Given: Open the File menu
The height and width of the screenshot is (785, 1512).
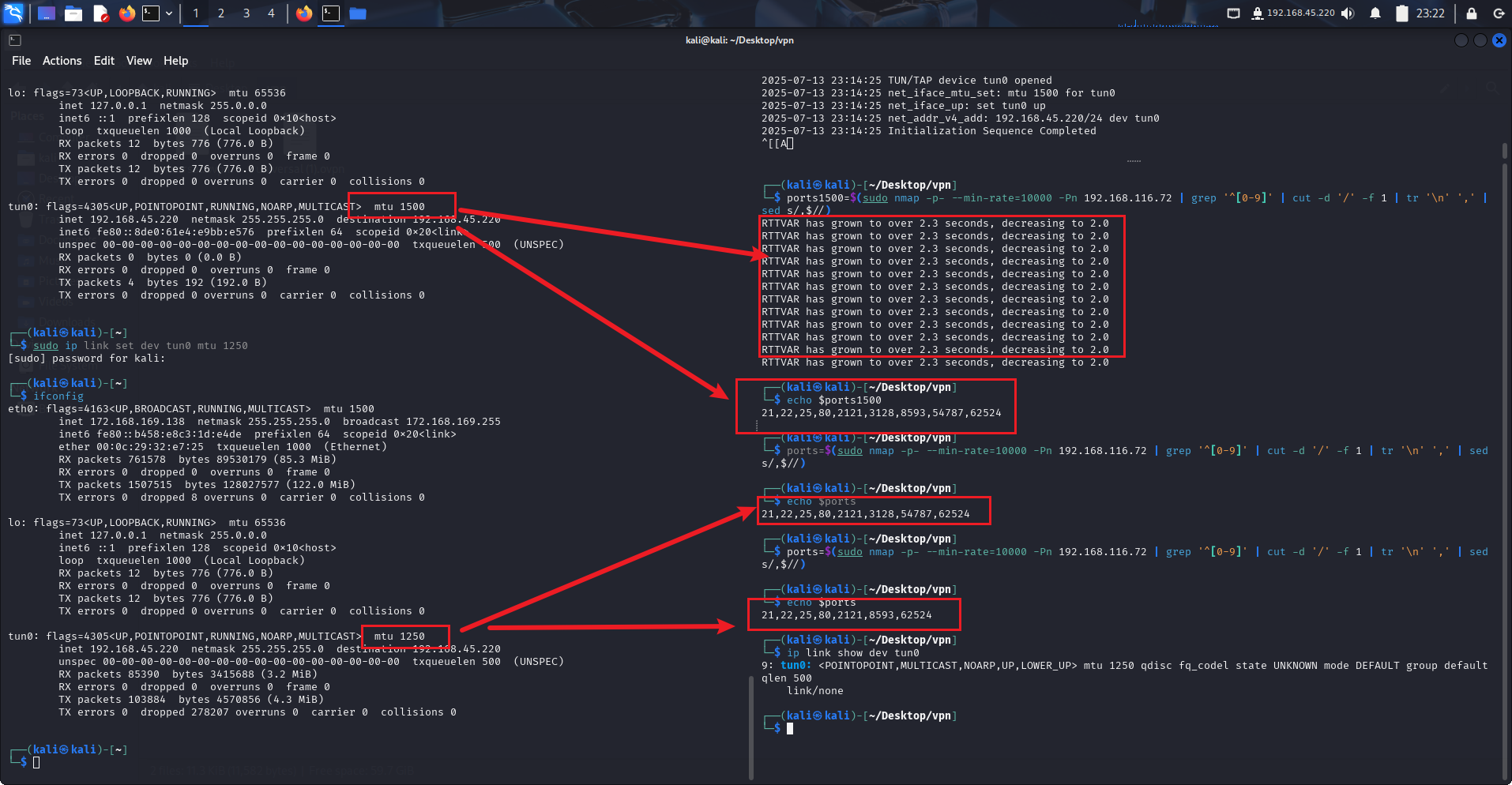Looking at the screenshot, I should click(x=21, y=61).
